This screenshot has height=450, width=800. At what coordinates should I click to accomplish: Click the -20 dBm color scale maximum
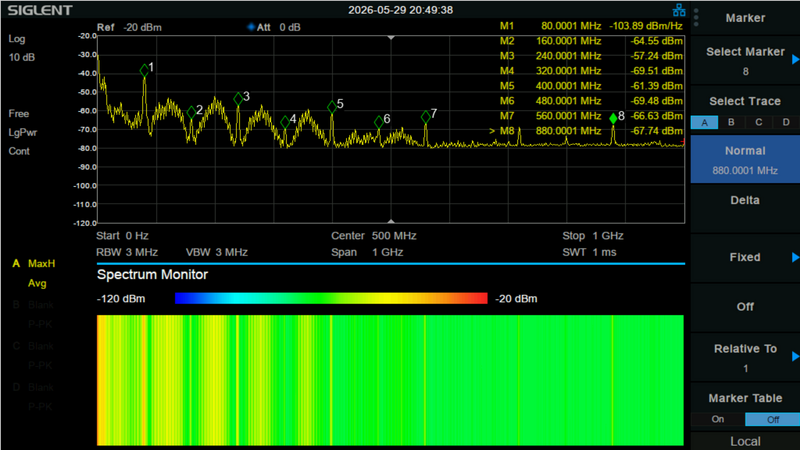[x=516, y=299]
